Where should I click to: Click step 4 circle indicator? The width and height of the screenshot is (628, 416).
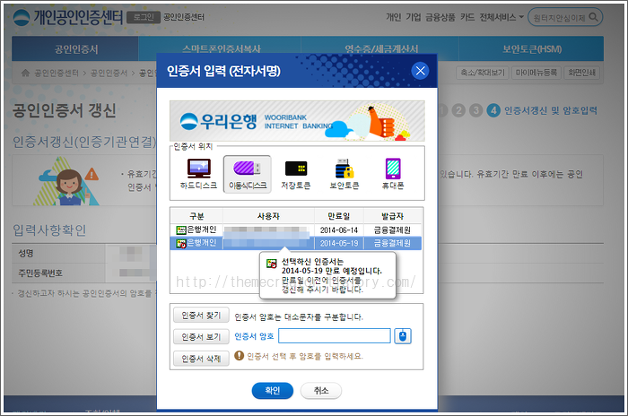point(493,110)
